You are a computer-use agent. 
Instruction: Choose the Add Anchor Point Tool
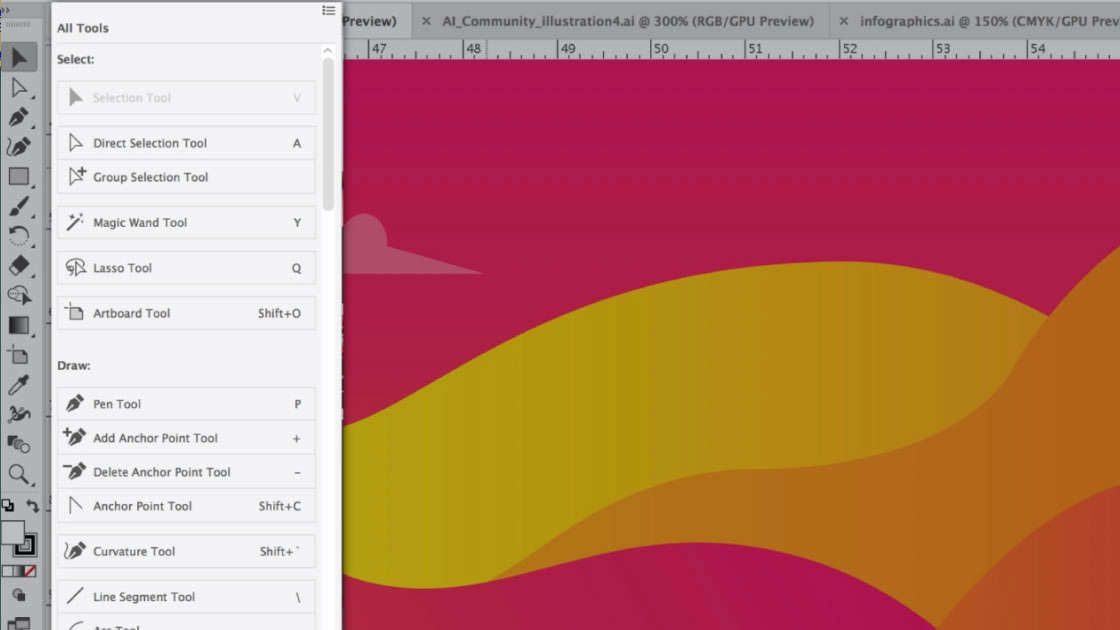(x=186, y=438)
